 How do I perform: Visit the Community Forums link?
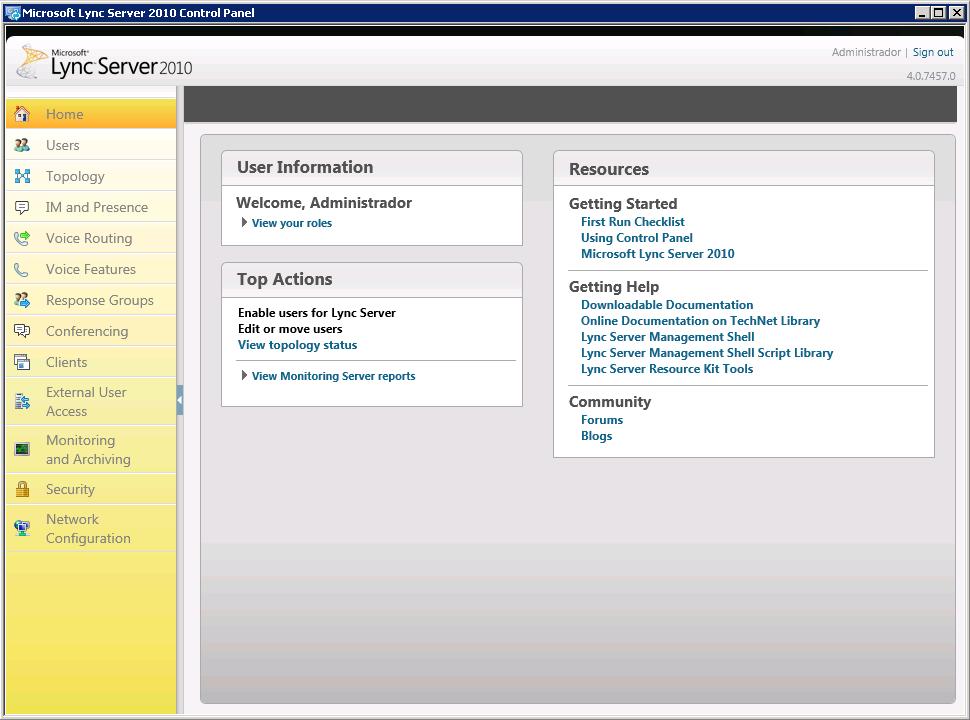click(x=601, y=420)
